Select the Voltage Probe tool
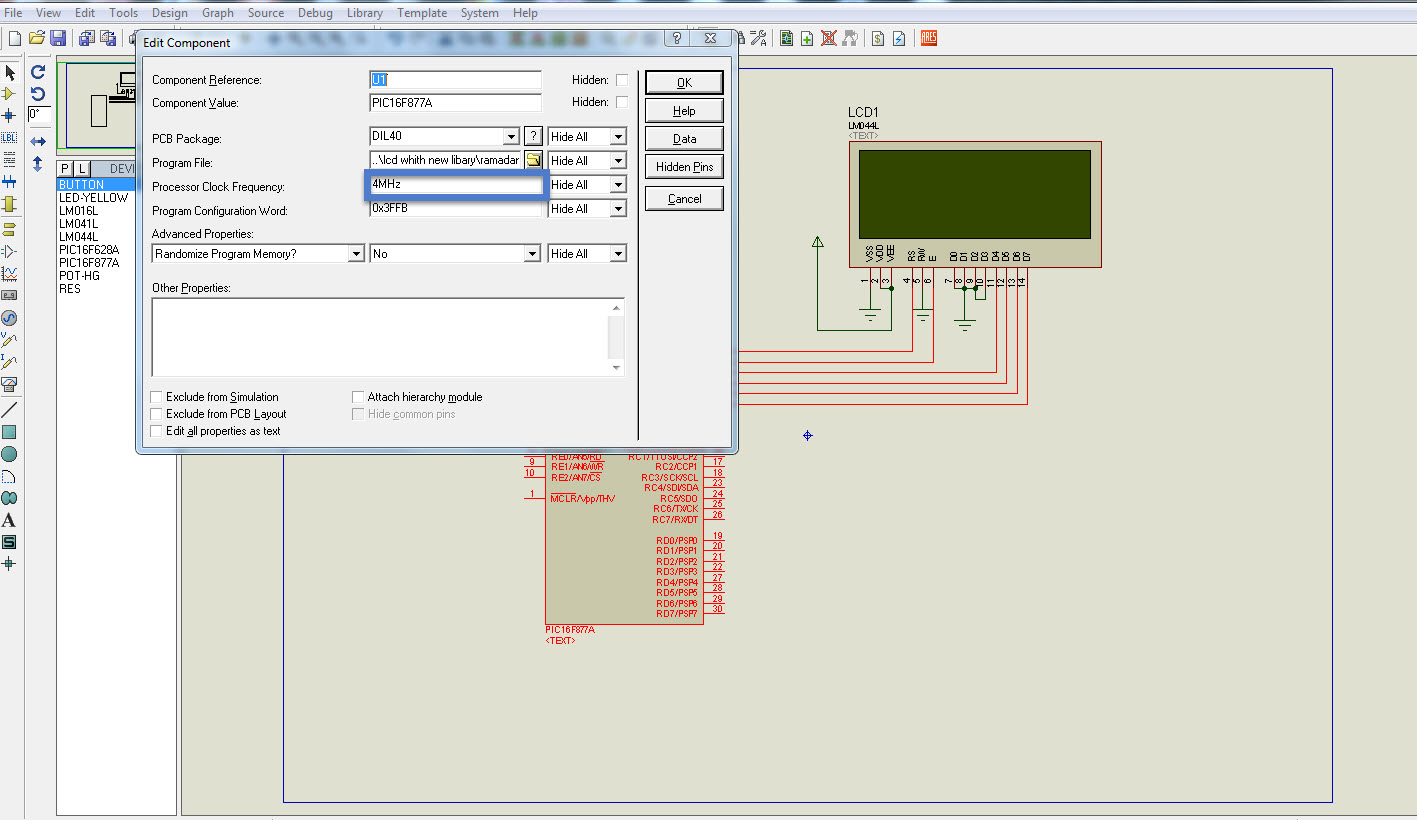 [10, 340]
